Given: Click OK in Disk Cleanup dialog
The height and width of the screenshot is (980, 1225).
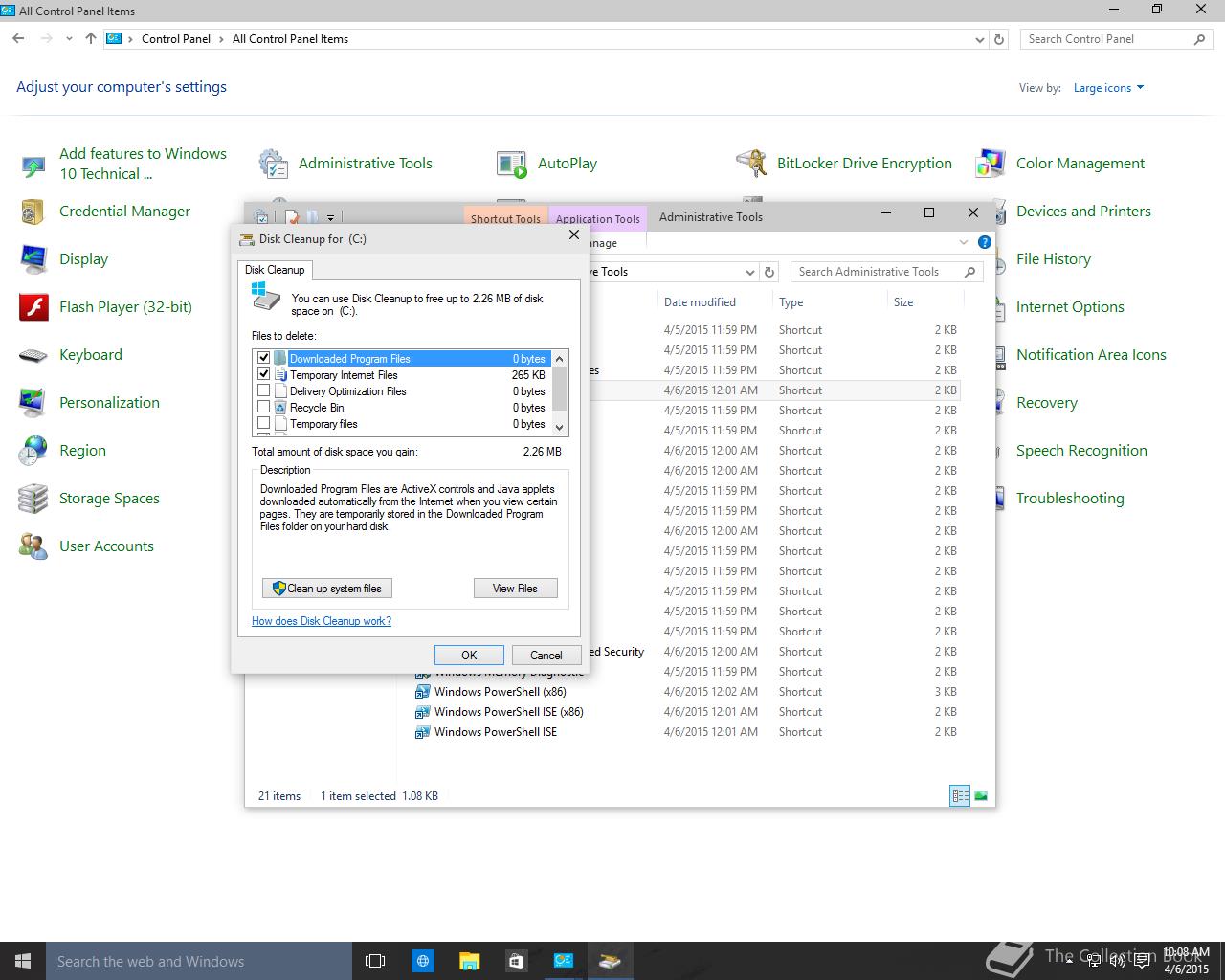Looking at the screenshot, I should [469, 655].
